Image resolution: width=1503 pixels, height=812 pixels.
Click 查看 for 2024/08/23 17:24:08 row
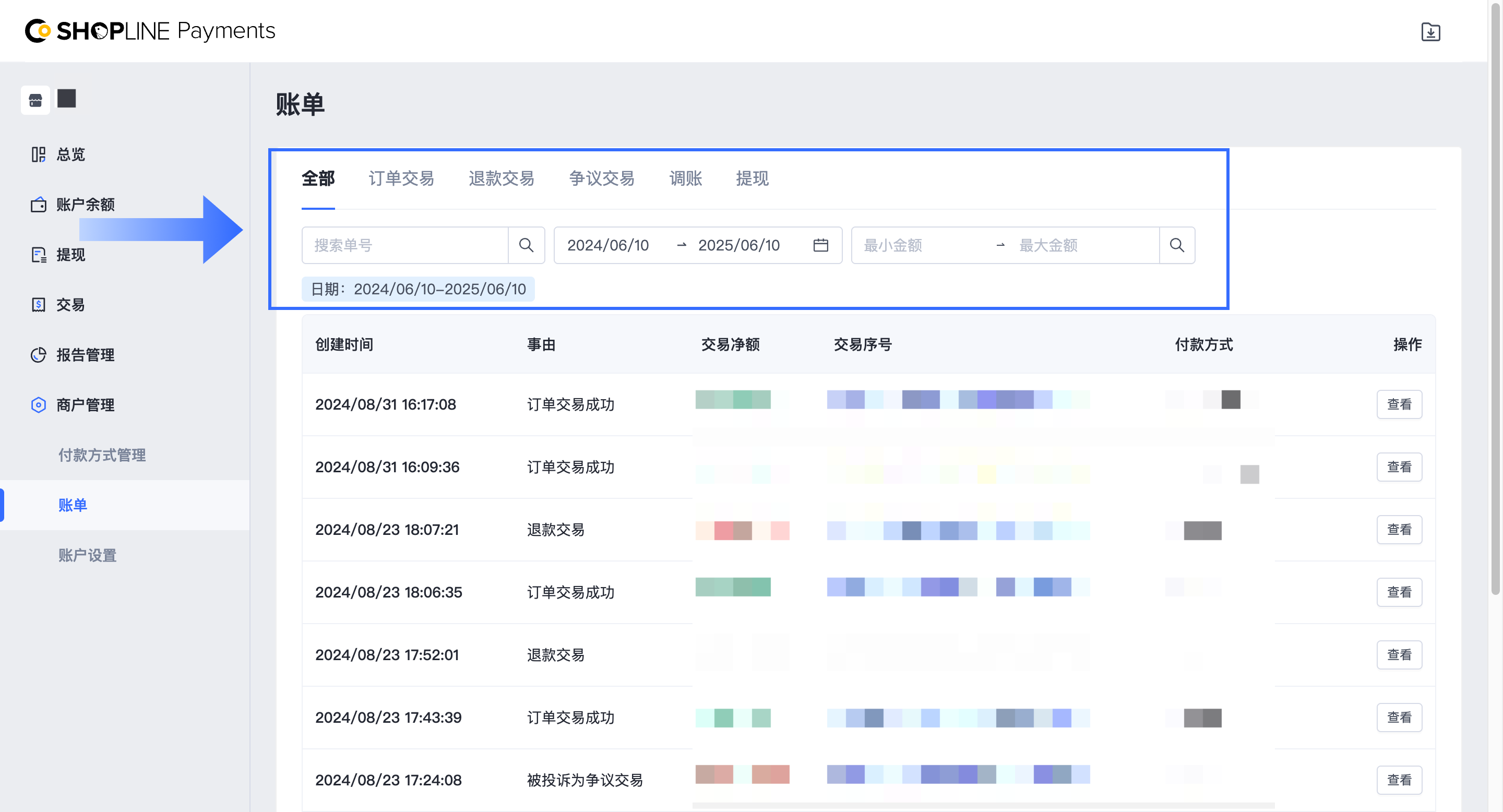pyautogui.click(x=1399, y=780)
